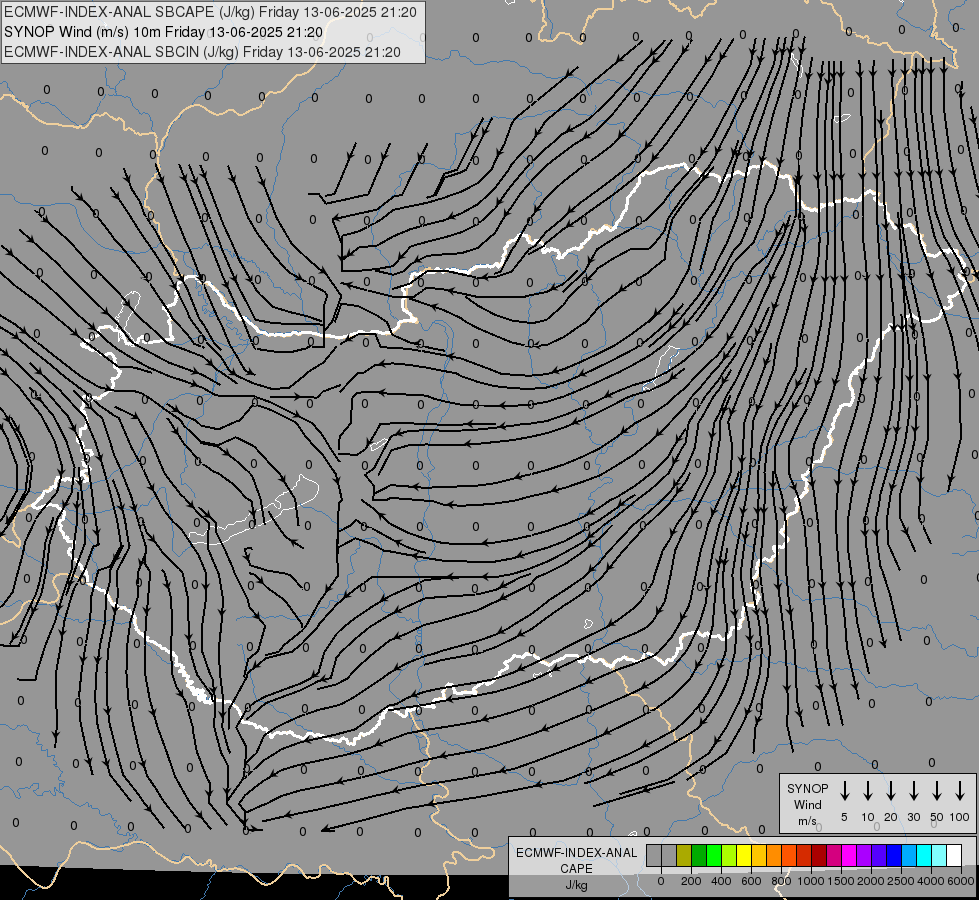979x900 pixels.
Task: Select the orange-red swatch right of the 800 tick
Action: coord(789,855)
